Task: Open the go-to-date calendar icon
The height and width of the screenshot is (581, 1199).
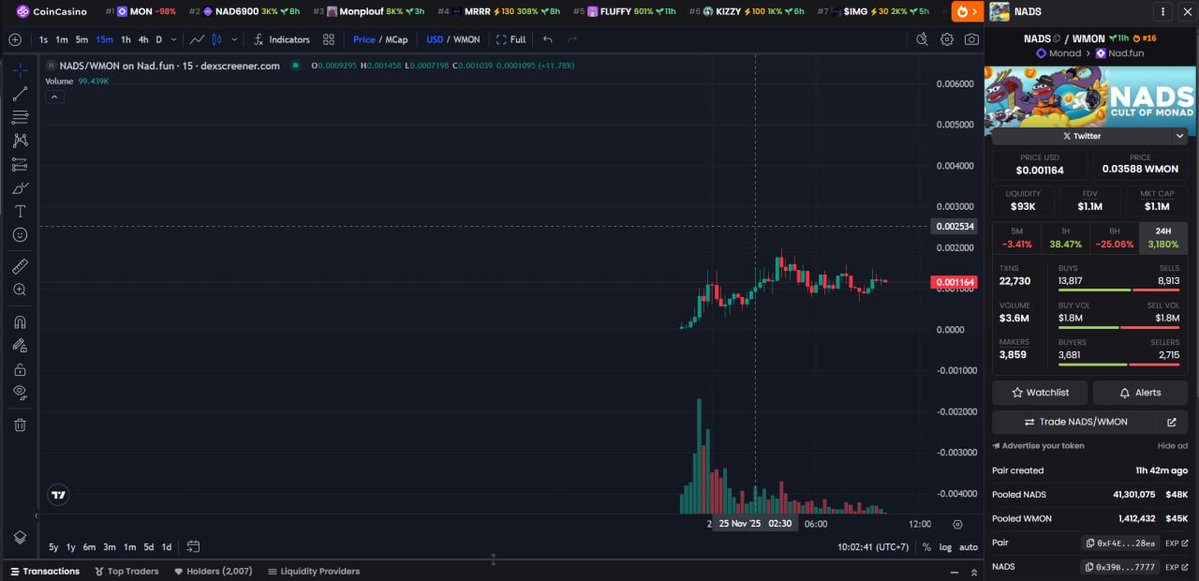Action: tap(193, 547)
